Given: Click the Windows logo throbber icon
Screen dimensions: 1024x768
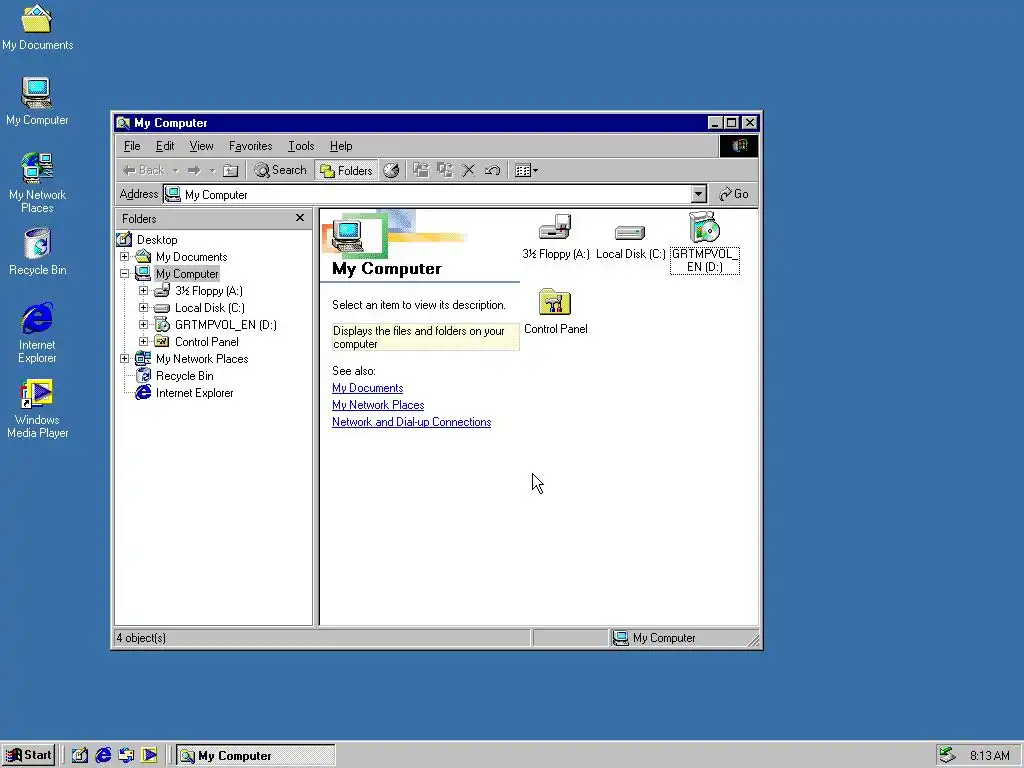Looking at the screenshot, I should pos(739,146).
